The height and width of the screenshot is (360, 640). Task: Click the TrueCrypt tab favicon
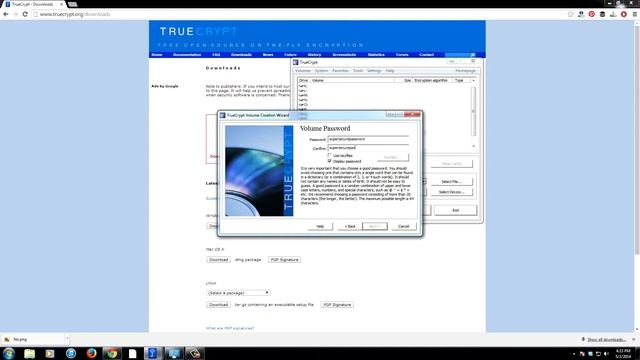(x=7, y=4)
